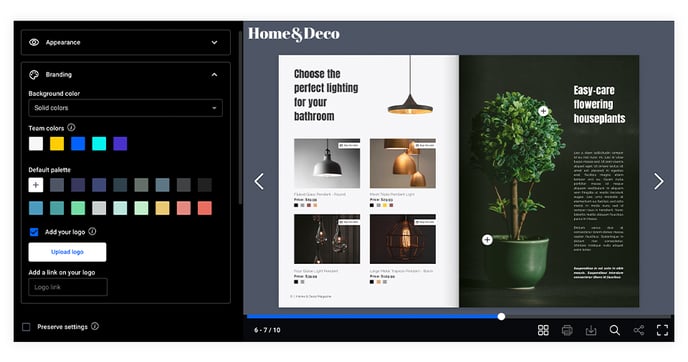Open the search magnifier in viewer
This screenshot has height=362, width=688.
pyautogui.click(x=615, y=330)
